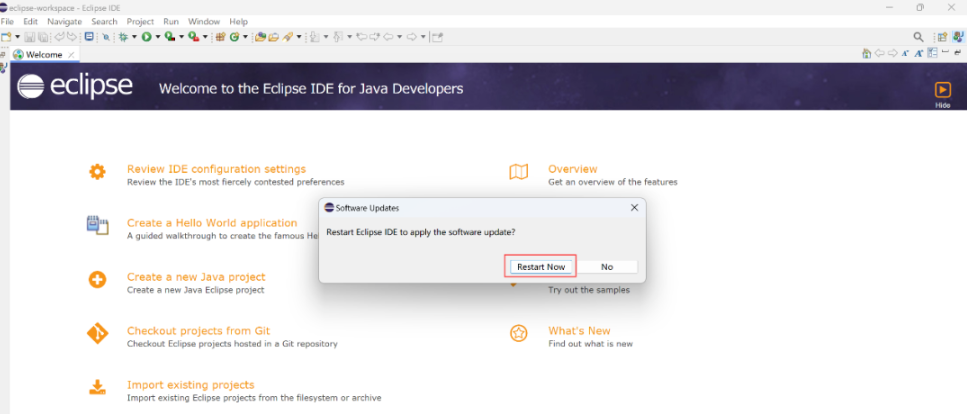Open Review IDE configuration settings link
Screen dimensions: 967x414
click(216, 169)
